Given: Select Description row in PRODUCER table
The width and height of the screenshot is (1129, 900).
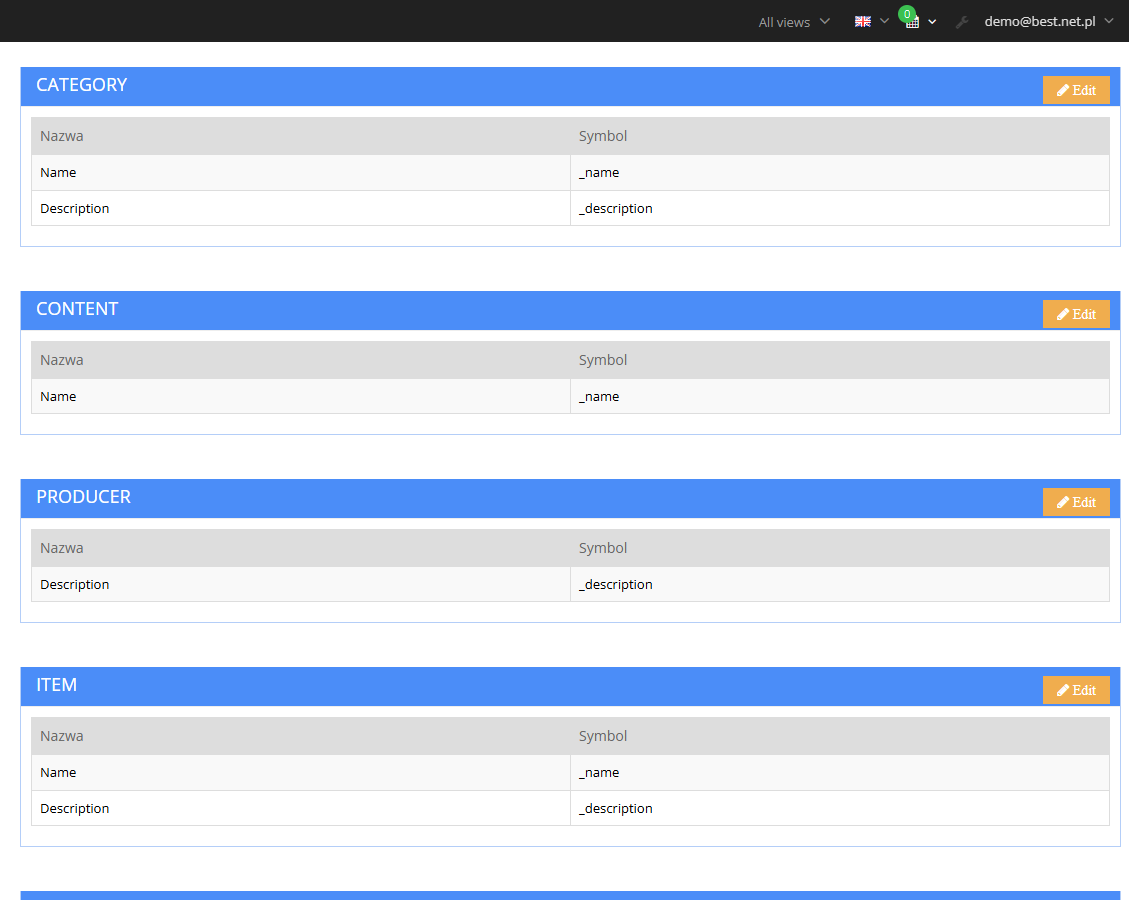Looking at the screenshot, I should click(570, 584).
